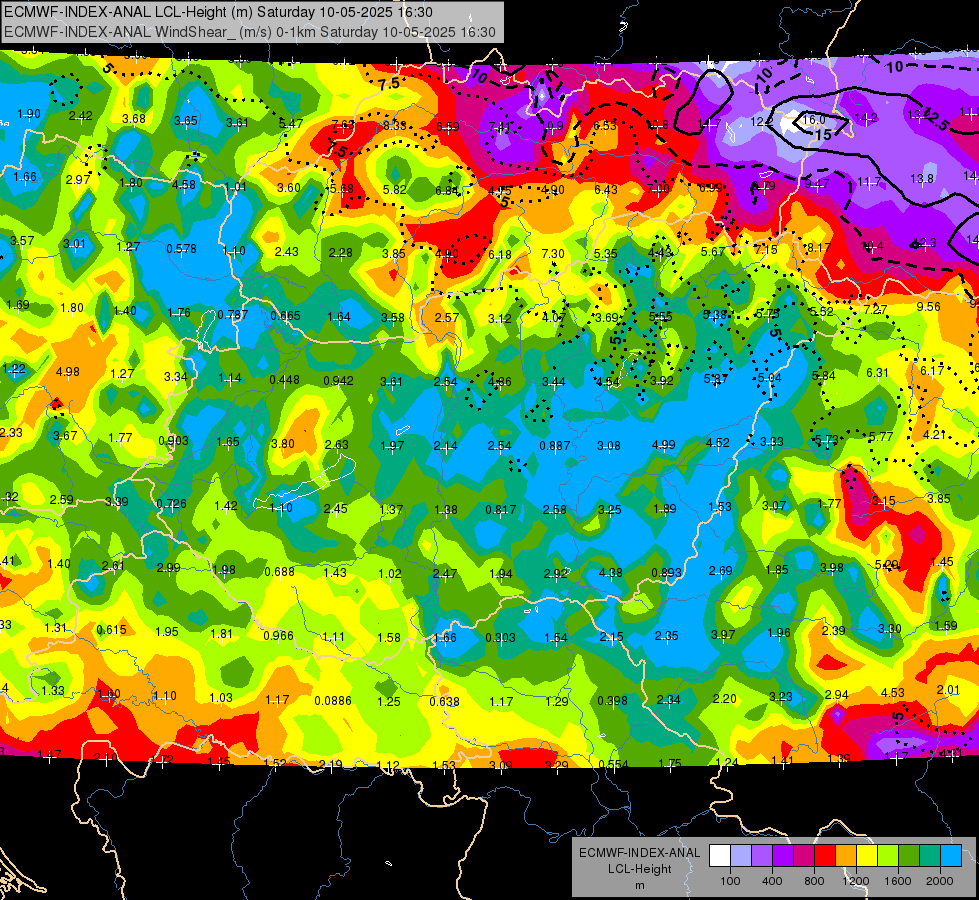Image resolution: width=979 pixels, height=900 pixels.
Task: Click the wind shear value 0.903
Action: 173,440
